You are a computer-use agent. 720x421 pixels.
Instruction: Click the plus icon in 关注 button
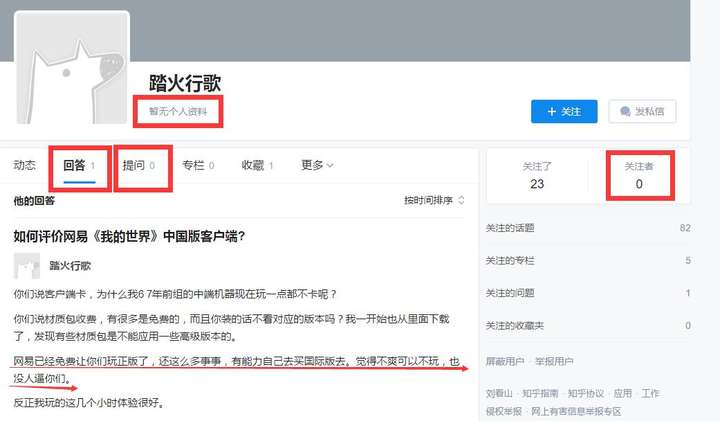[551, 112]
